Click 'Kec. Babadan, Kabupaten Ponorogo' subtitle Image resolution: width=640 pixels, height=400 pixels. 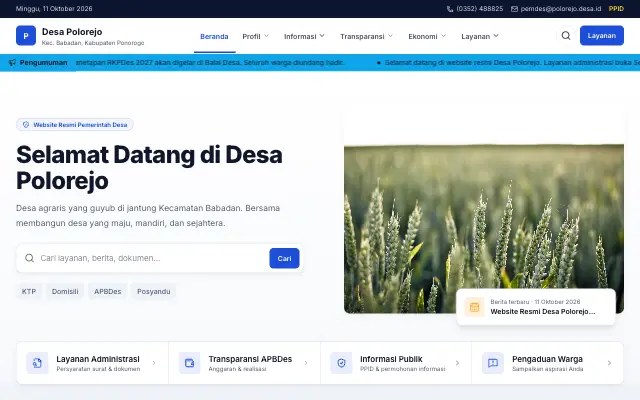[93, 43]
